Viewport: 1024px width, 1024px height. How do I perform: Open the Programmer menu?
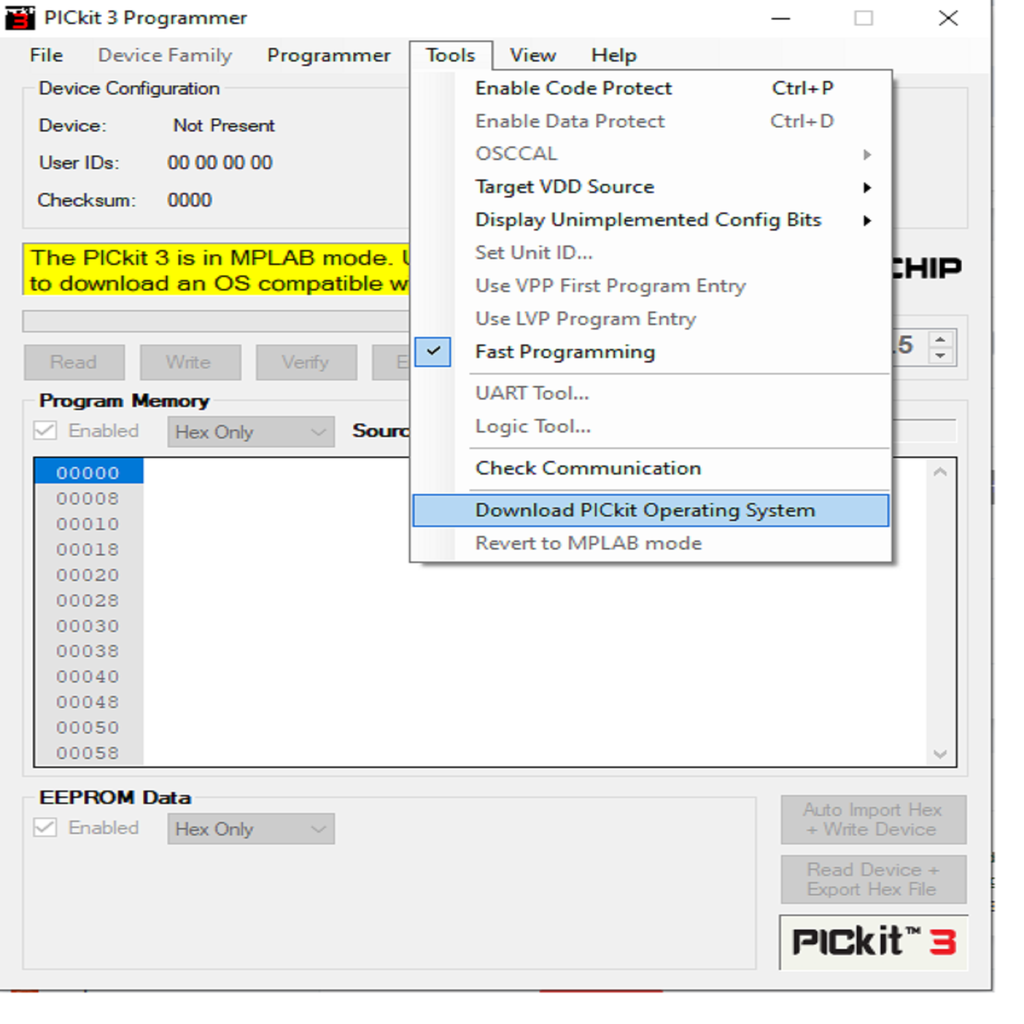click(x=328, y=55)
